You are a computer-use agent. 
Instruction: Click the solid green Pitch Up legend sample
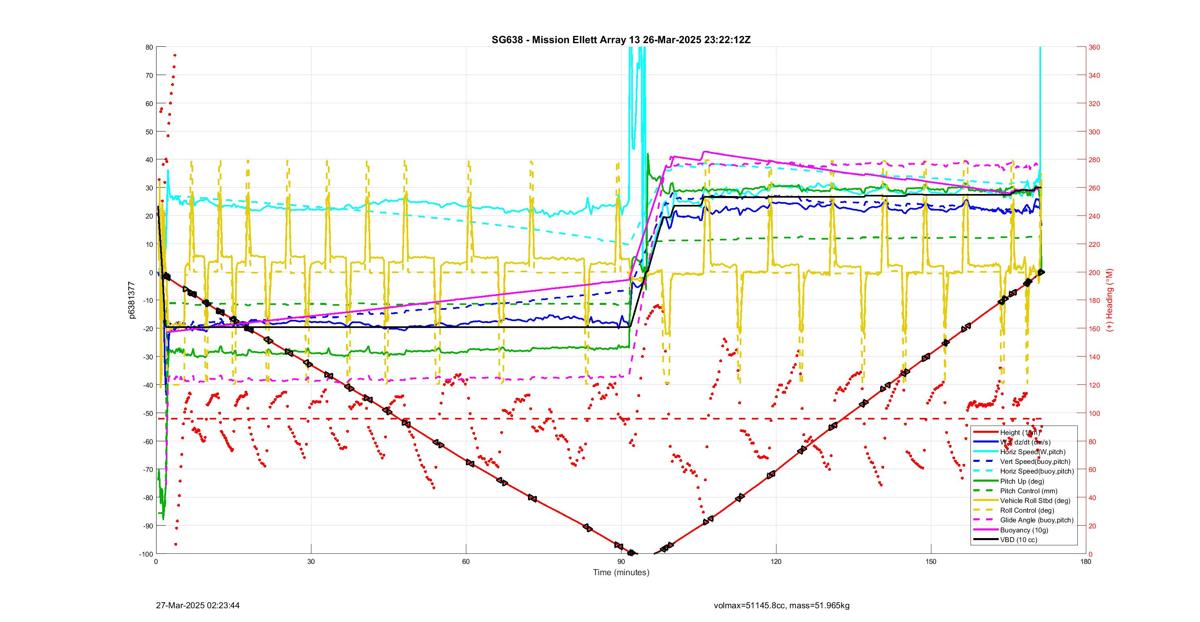coord(985,481)
